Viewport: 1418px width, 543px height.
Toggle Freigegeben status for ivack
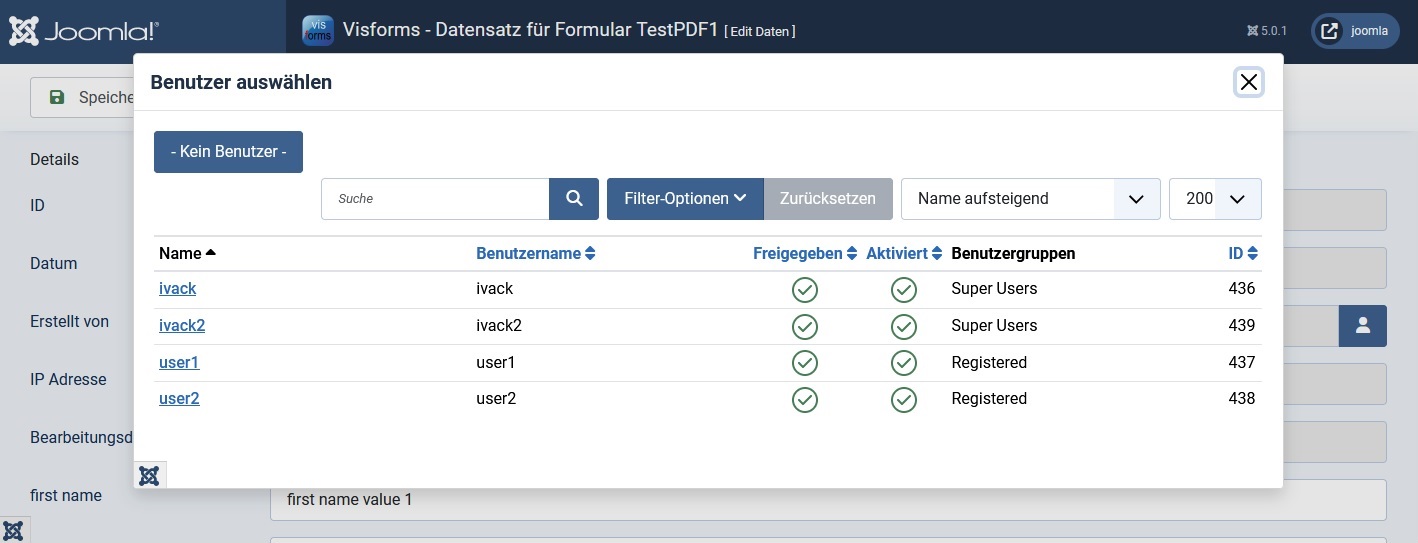point(805,290)
